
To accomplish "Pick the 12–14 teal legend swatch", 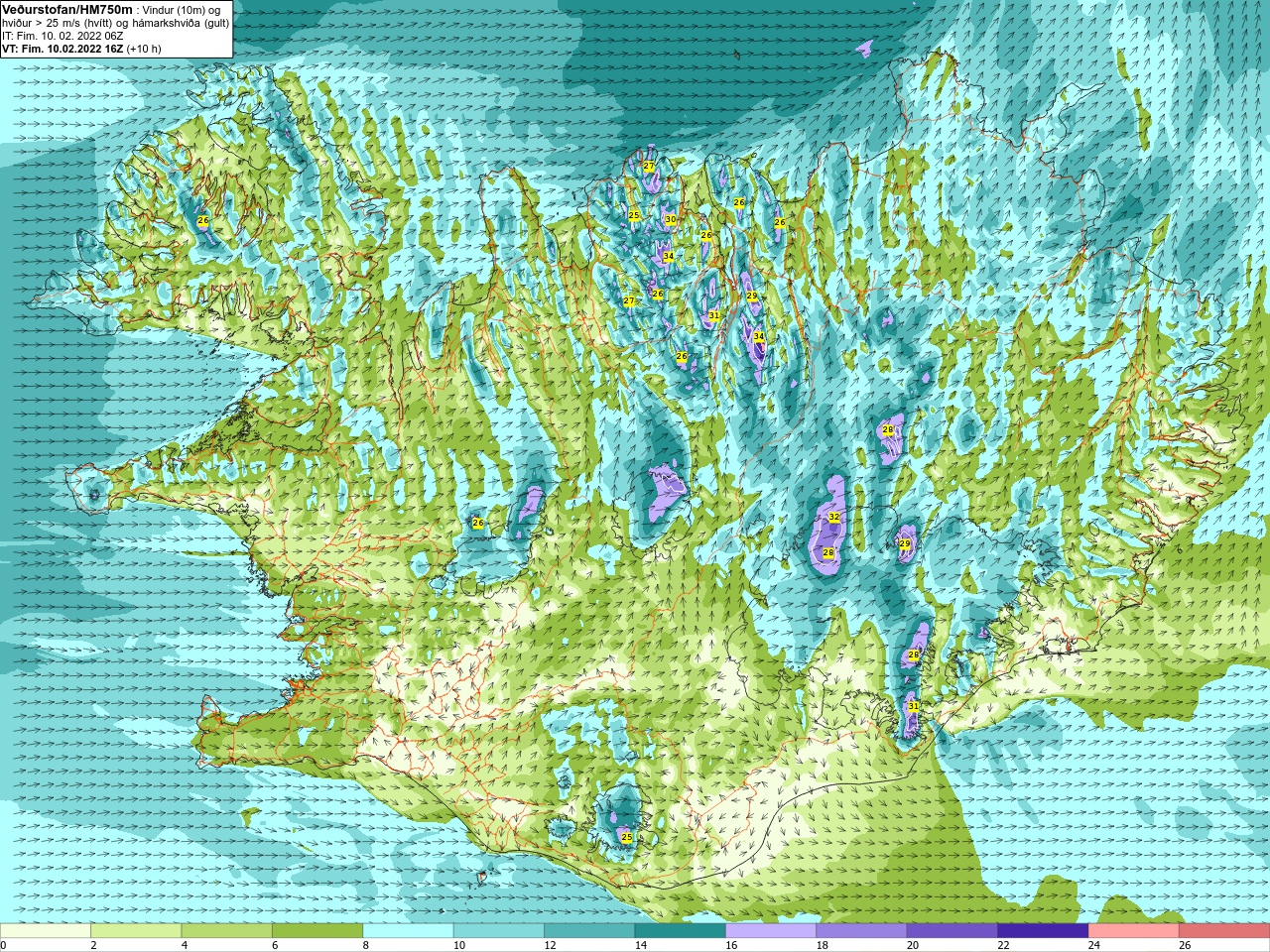I will (x=589, y=931).
